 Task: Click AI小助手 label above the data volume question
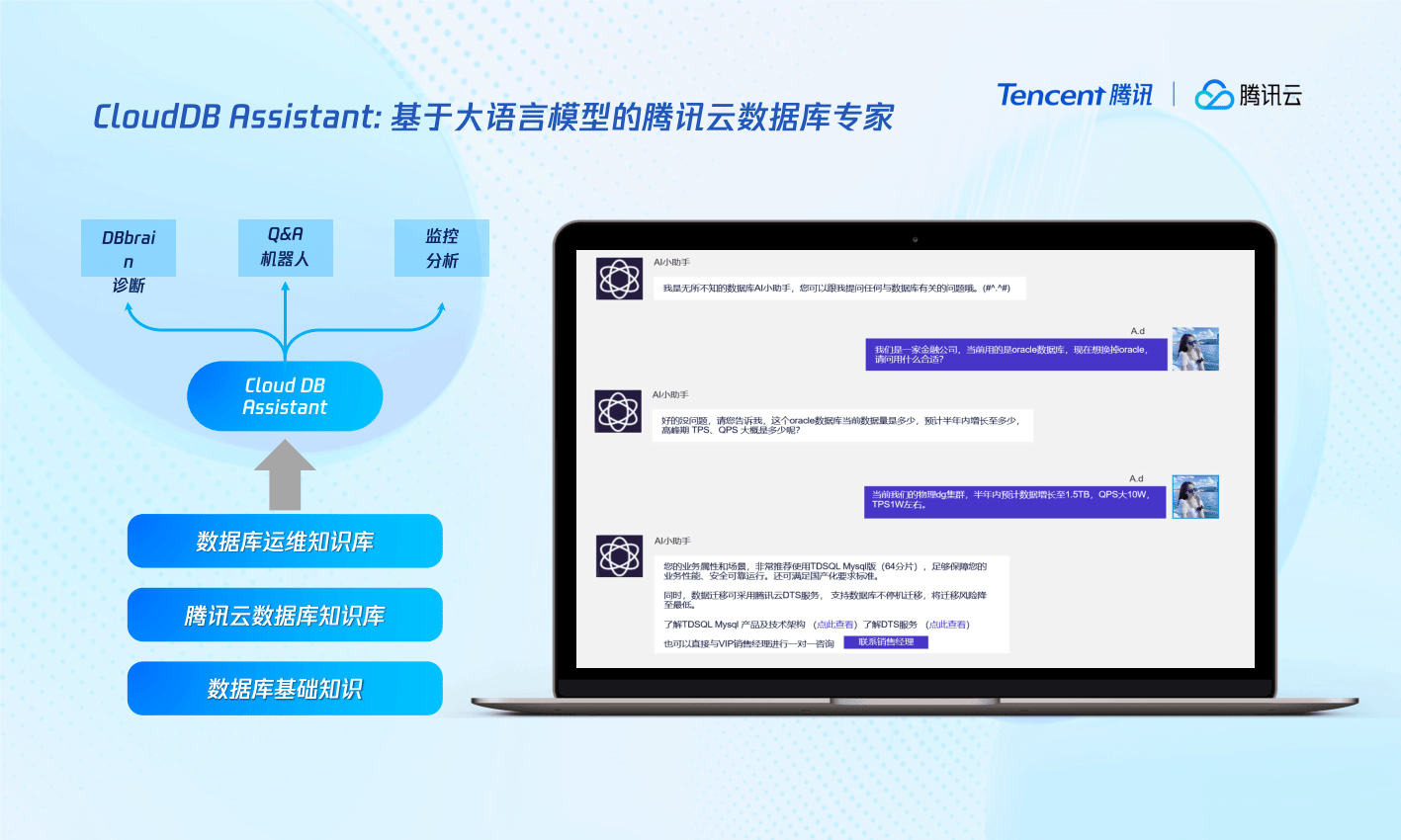pyautogui.click(x=670, y=394)
